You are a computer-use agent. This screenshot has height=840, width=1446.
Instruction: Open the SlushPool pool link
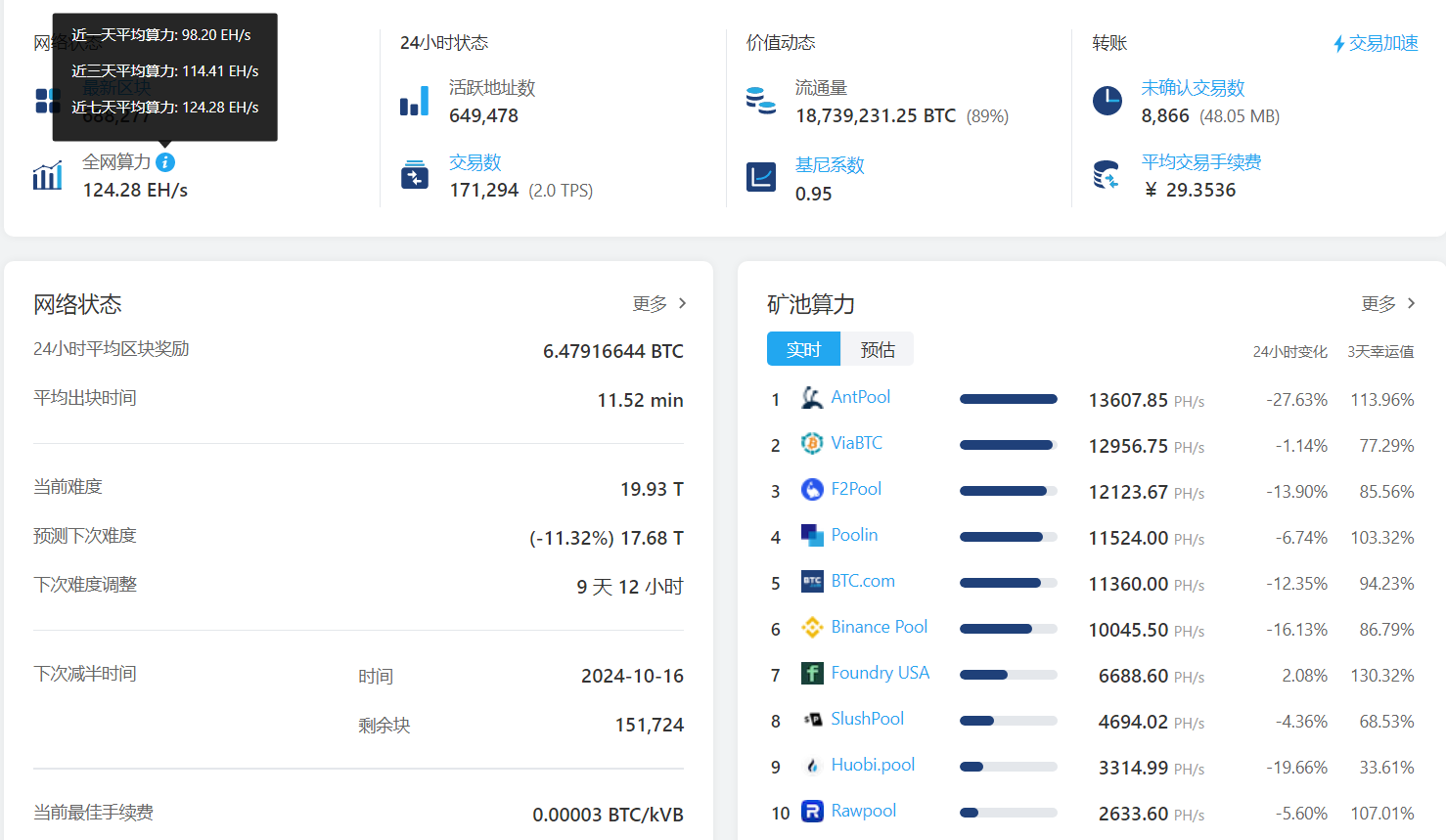(868, 719)
